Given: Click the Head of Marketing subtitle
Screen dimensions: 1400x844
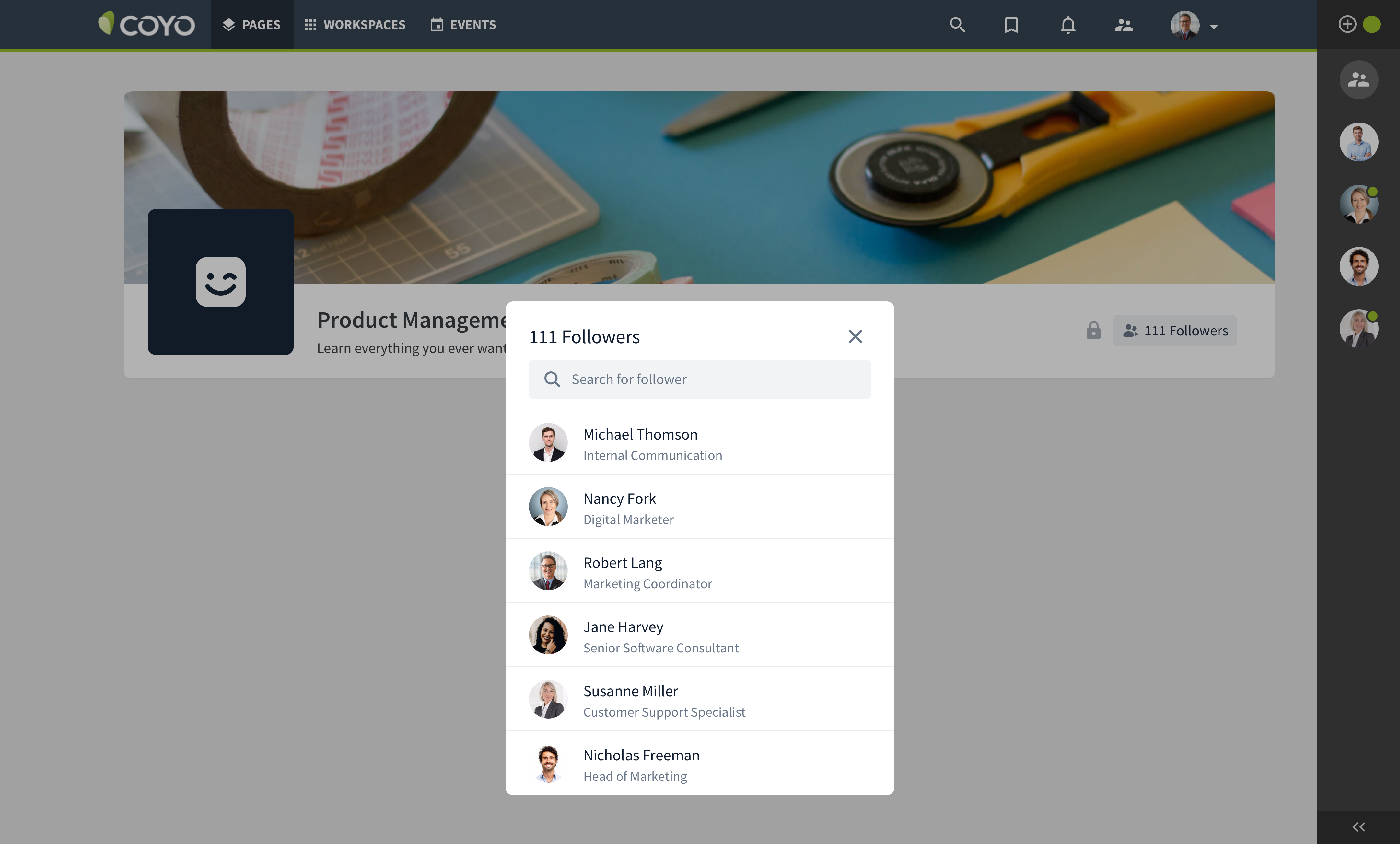Looking at the screenshot, I should (x=635, y=776).
